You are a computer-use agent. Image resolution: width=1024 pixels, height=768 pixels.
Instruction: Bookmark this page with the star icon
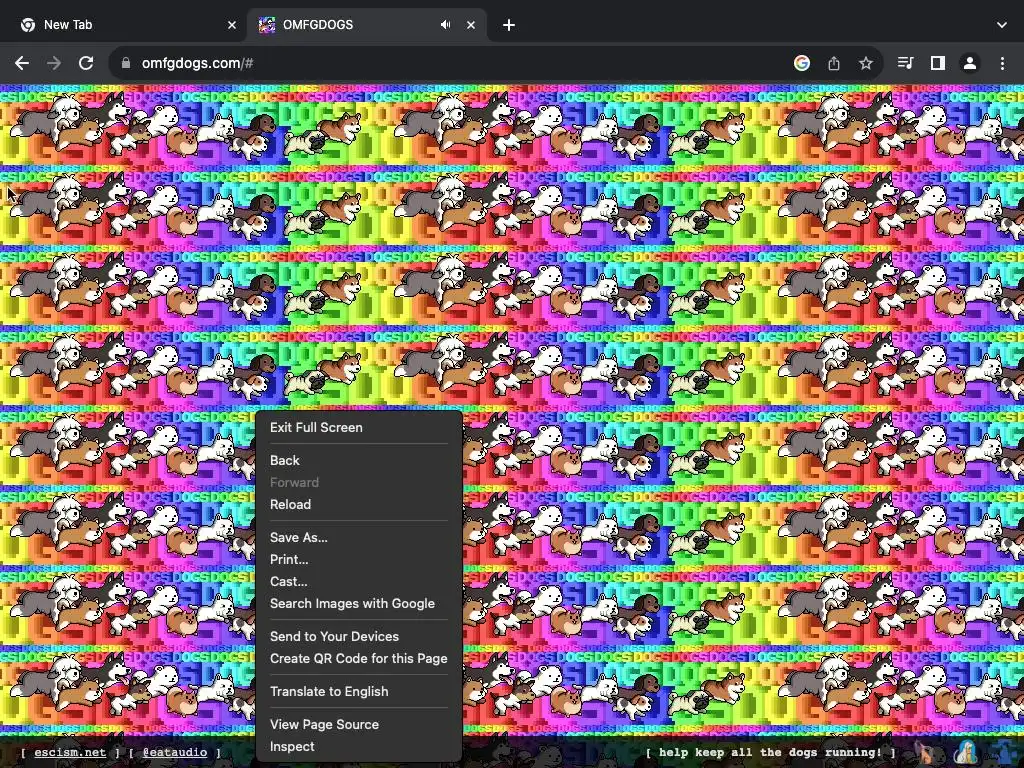tap(866, 63)
